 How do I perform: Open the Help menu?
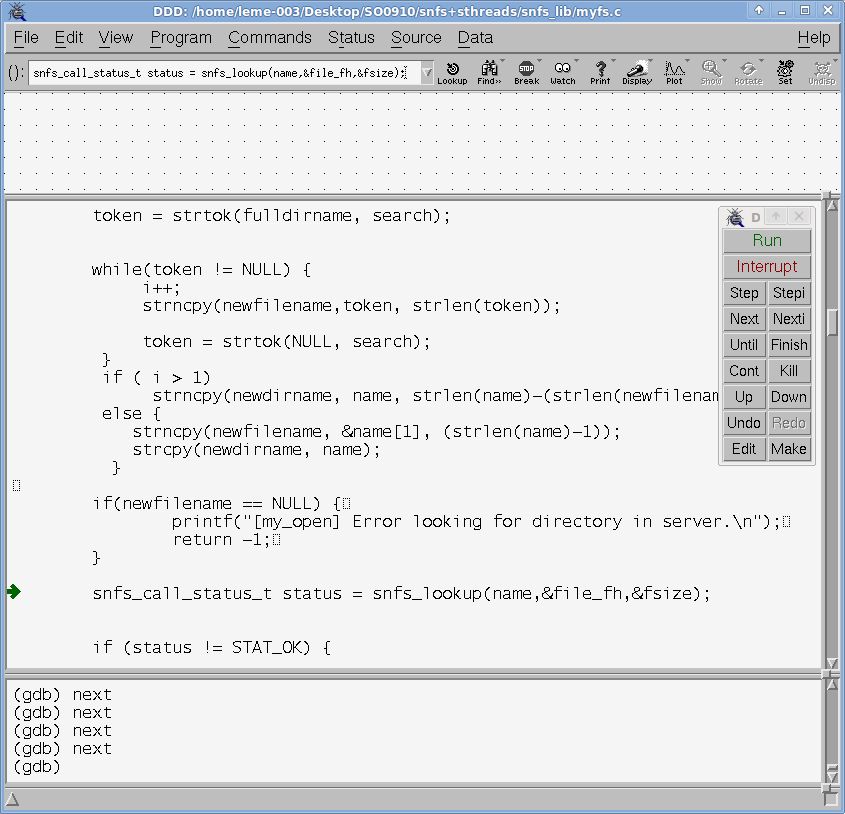[814, 38]
